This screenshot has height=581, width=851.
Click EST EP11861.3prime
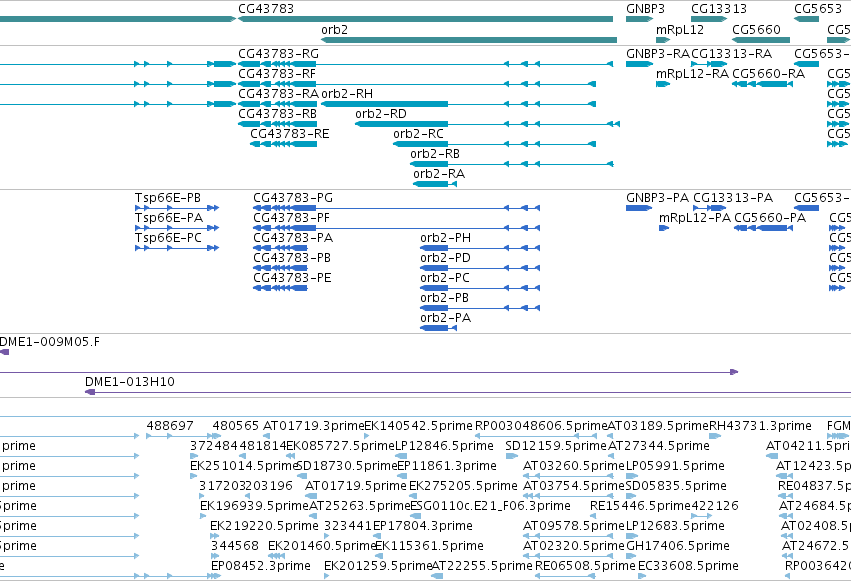tap(447, 467)
